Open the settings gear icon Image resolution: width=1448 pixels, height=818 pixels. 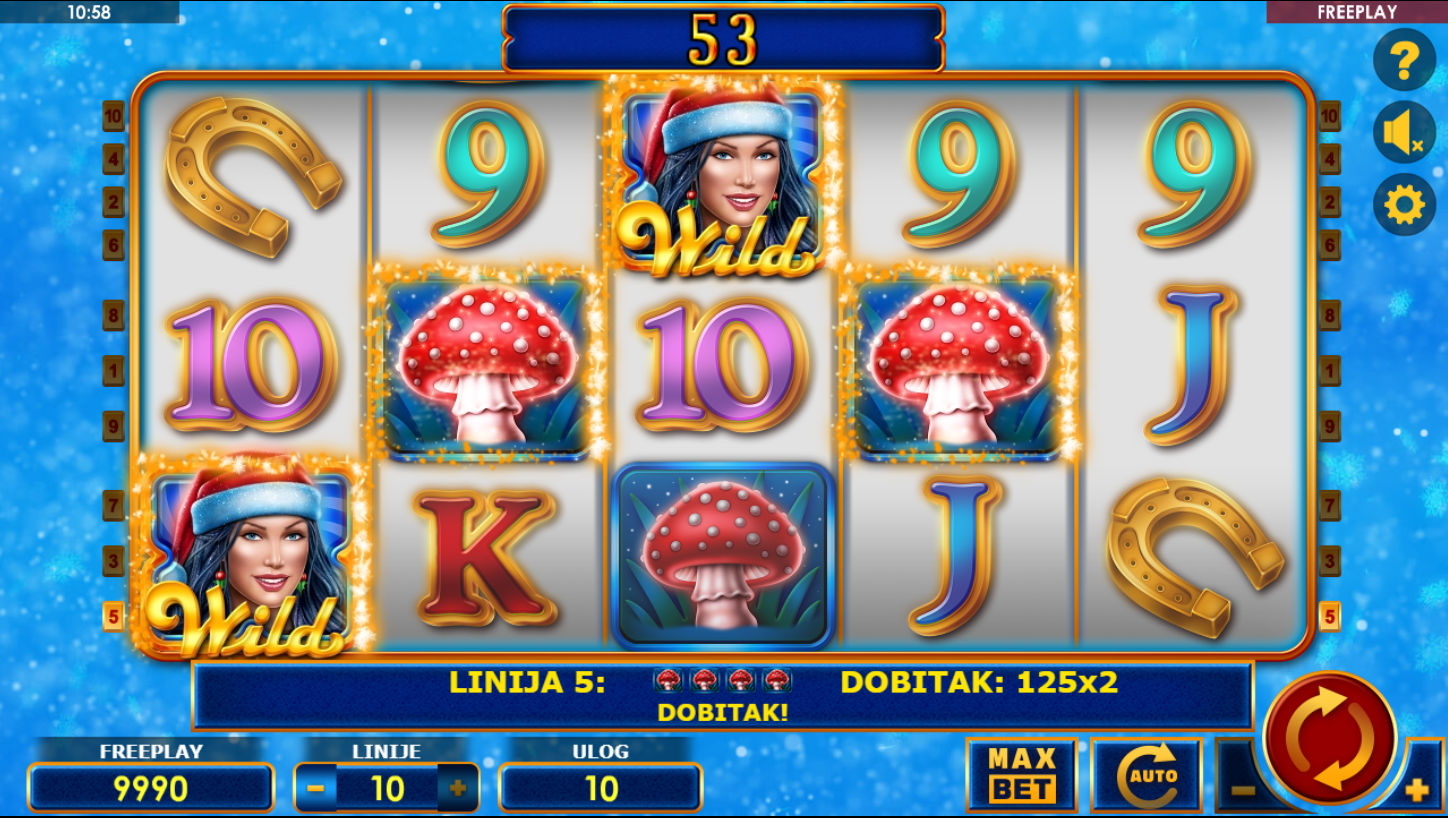coord(1404,205)
